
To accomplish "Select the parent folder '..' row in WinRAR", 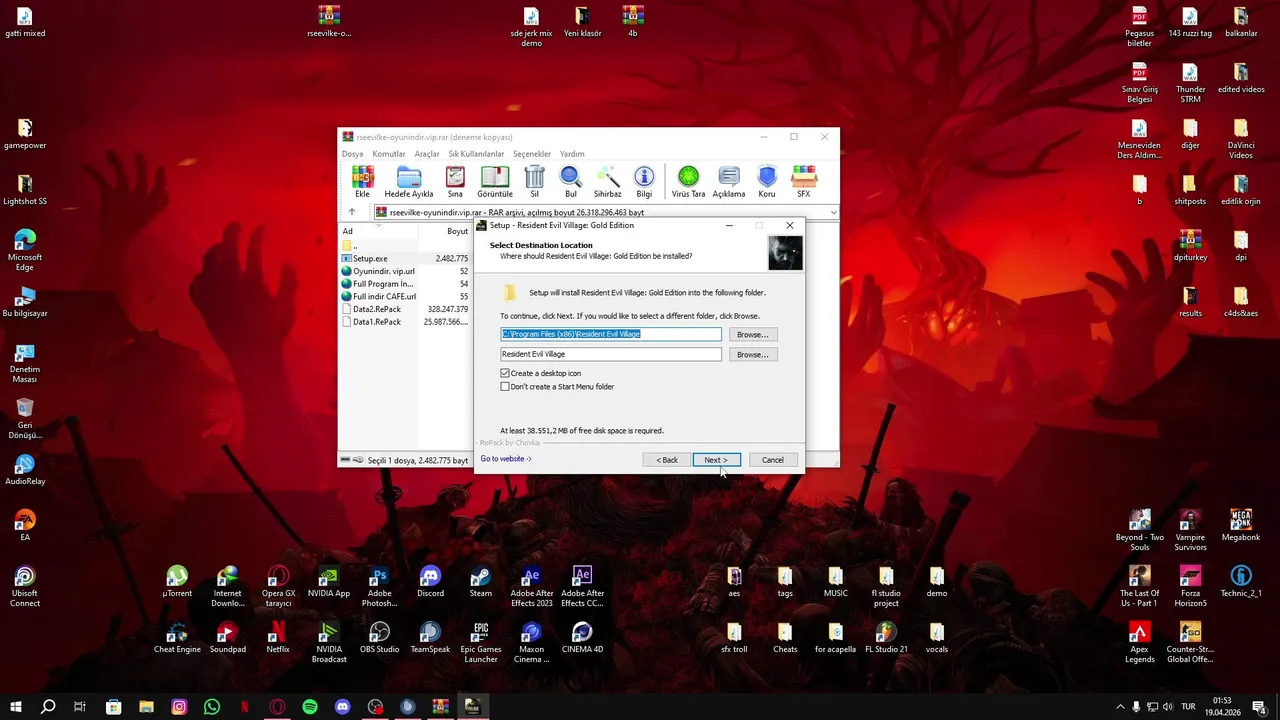I will pos(406,245).
